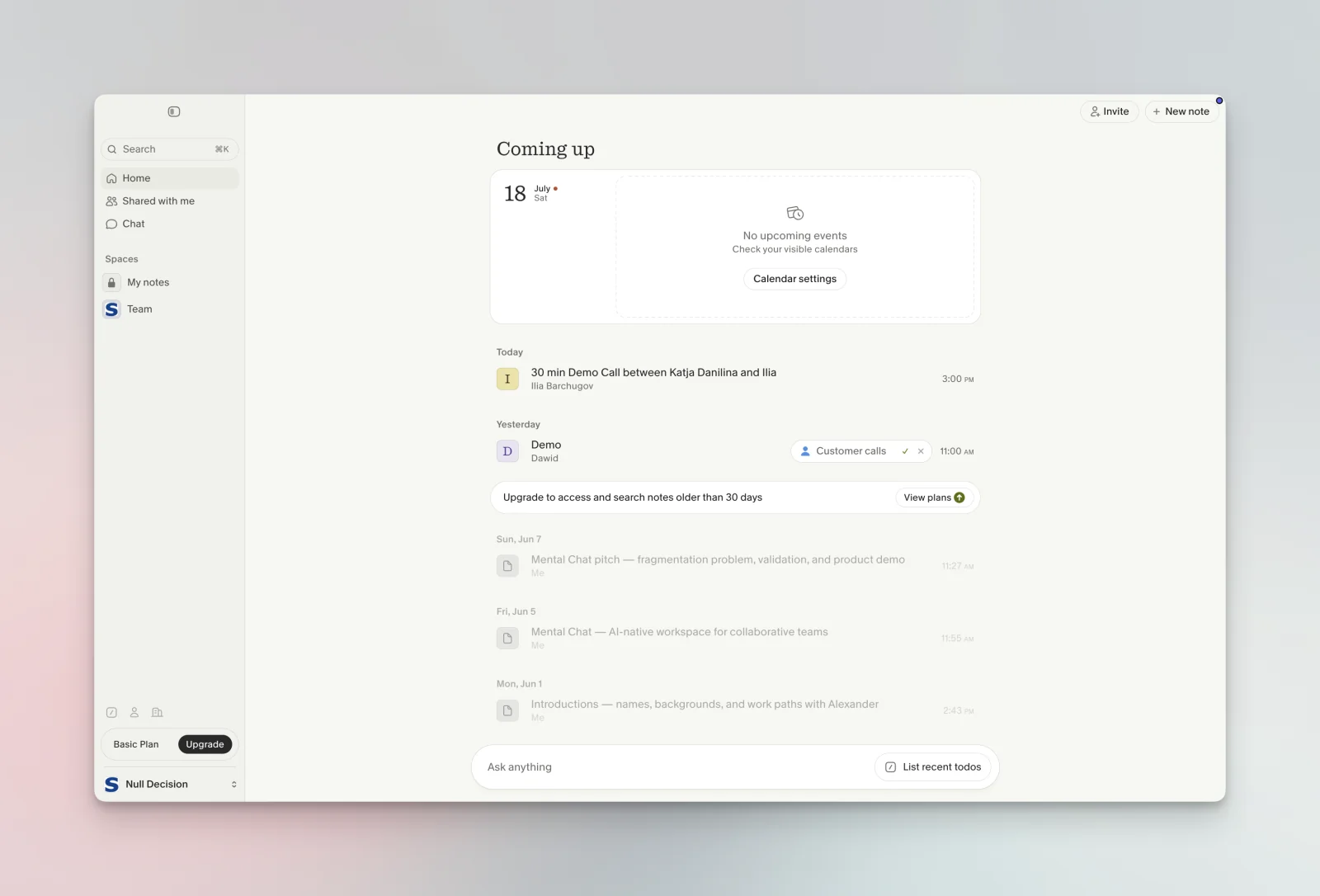Image resolution: width=1320 pixels, height=896 pixels.
Task: Create a New note
Action: 1181,111
